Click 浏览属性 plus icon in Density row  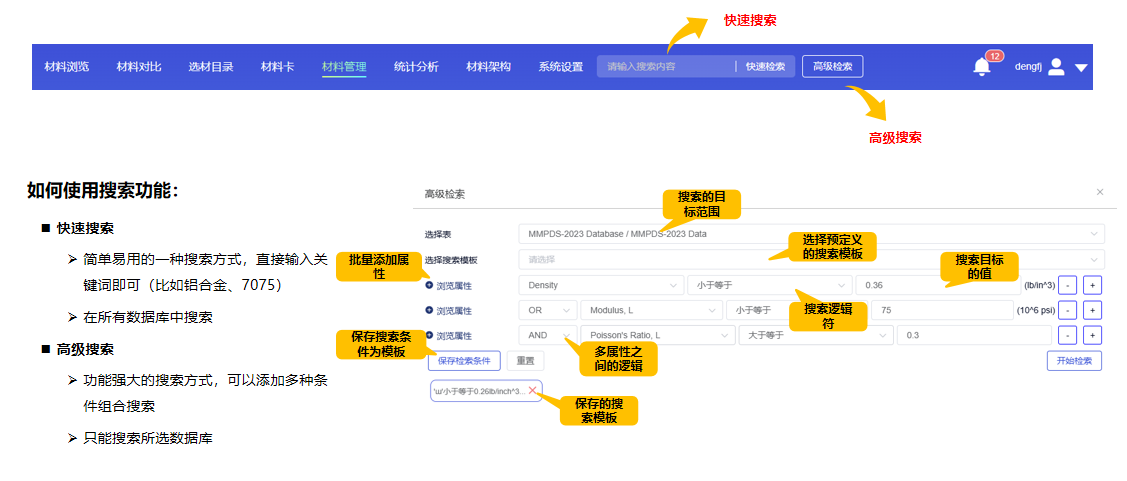pos(429,285)
